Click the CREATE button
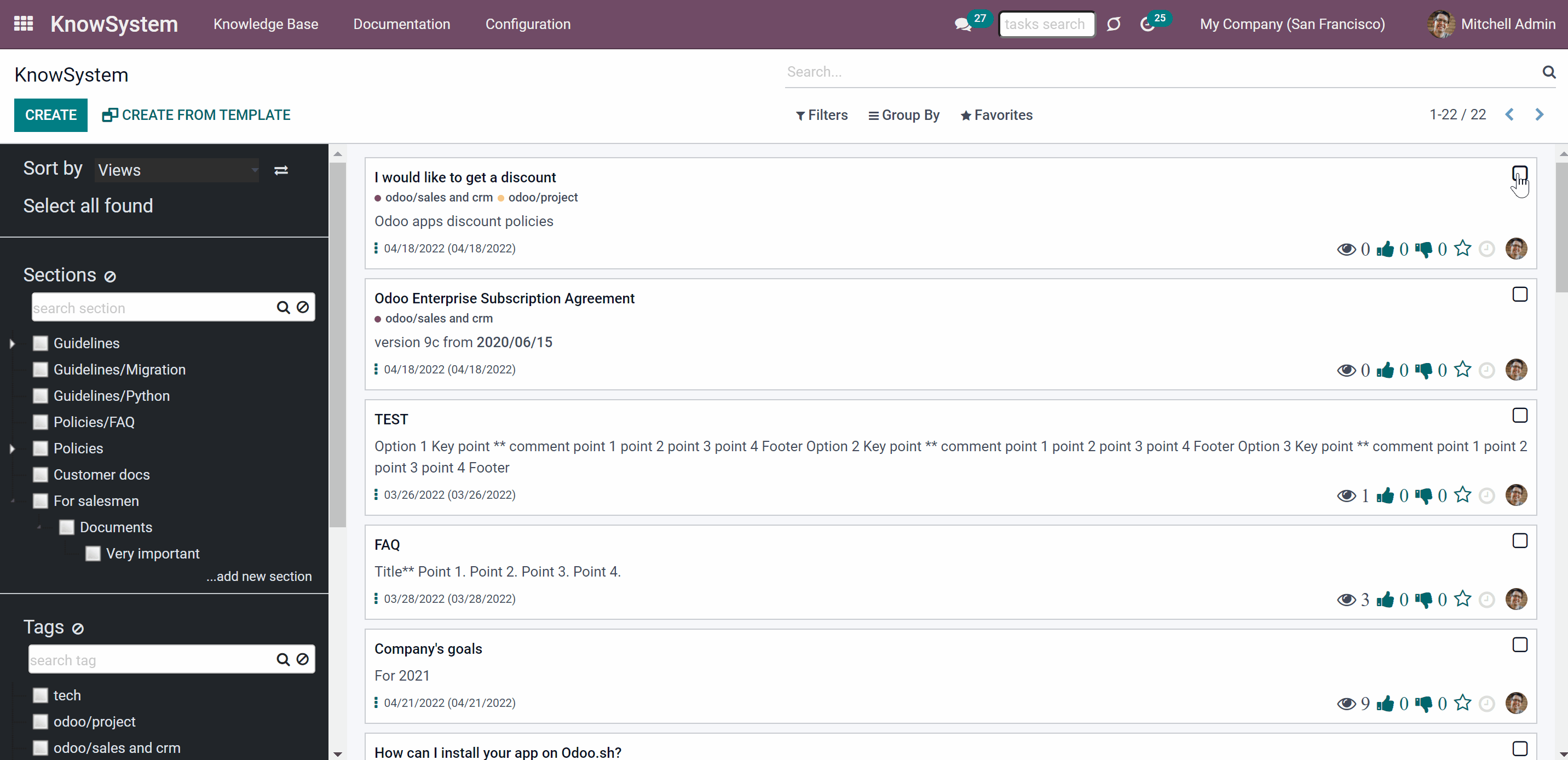Viewport: 1568px width, 760px height. 50,115
